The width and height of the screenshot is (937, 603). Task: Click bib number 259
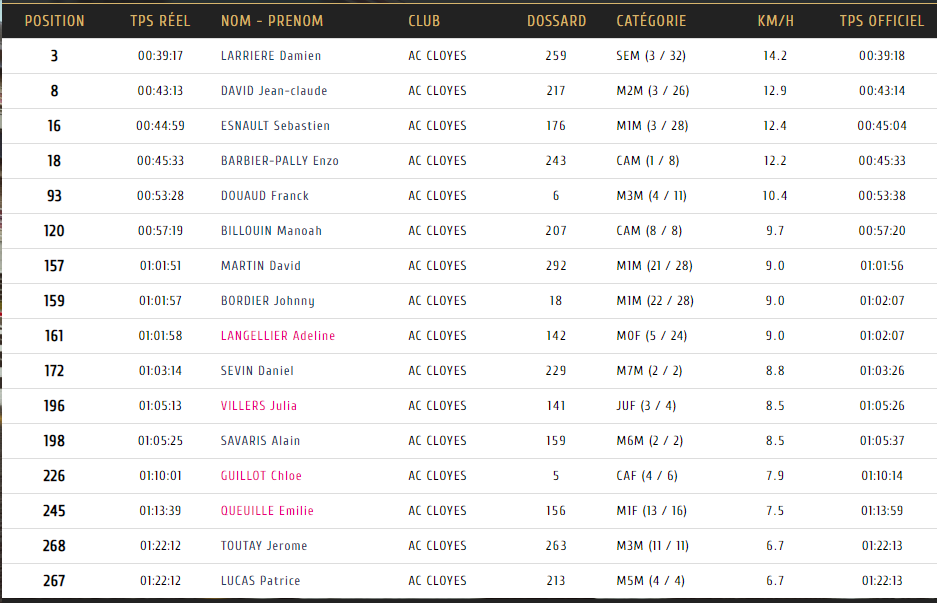pos(556,56)
